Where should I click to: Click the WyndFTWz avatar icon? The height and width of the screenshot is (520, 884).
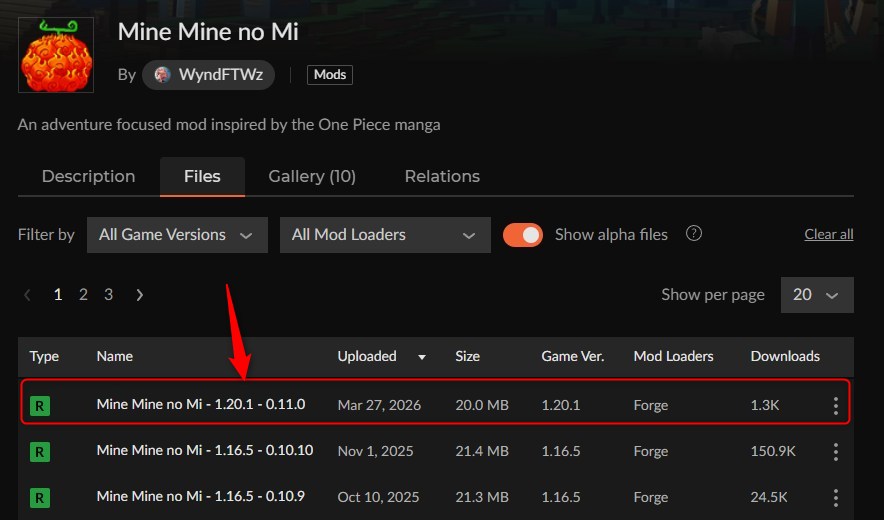coord(162,74)
